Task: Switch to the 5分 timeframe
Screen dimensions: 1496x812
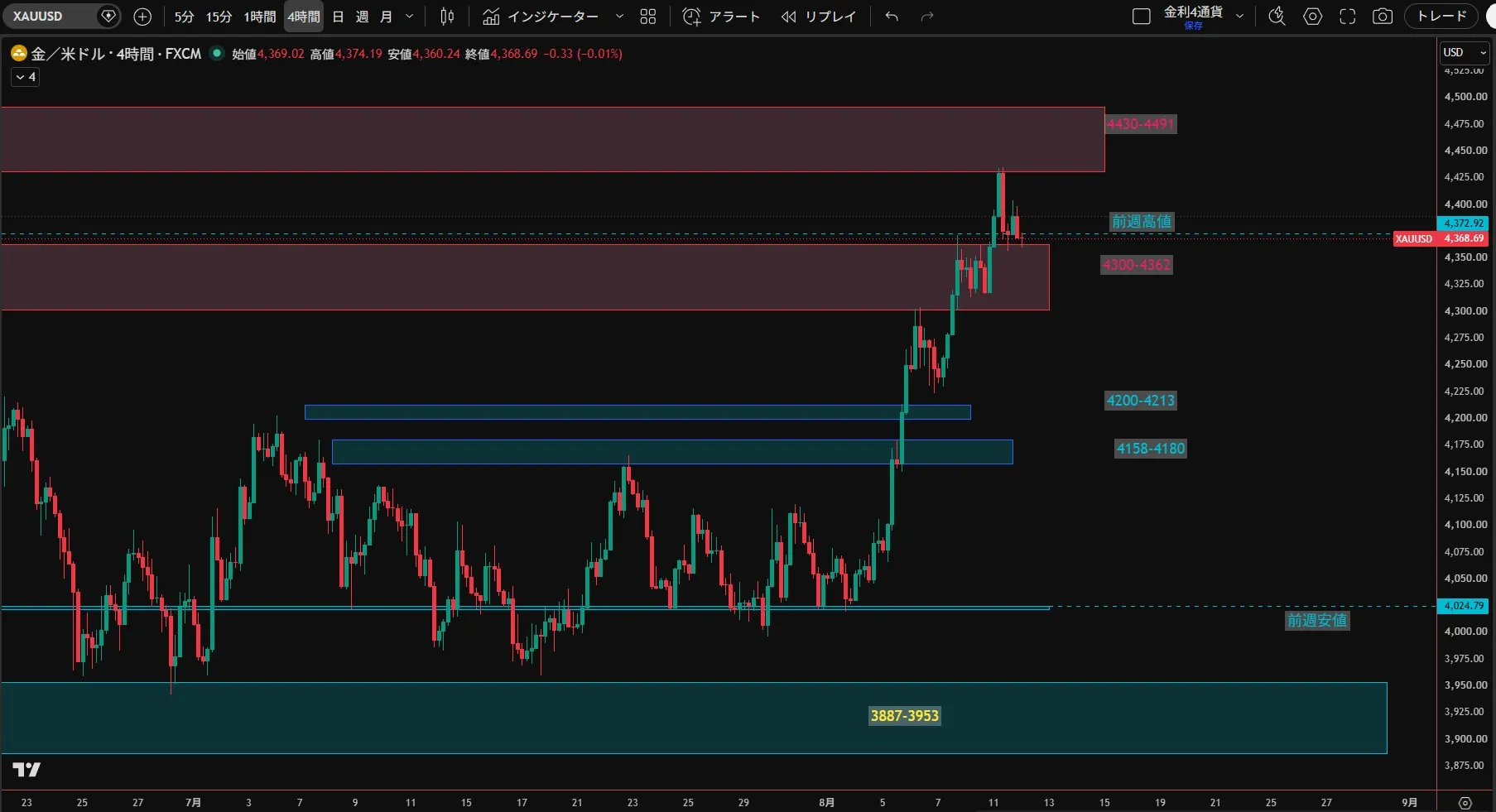Action: (x=184, y=17)
